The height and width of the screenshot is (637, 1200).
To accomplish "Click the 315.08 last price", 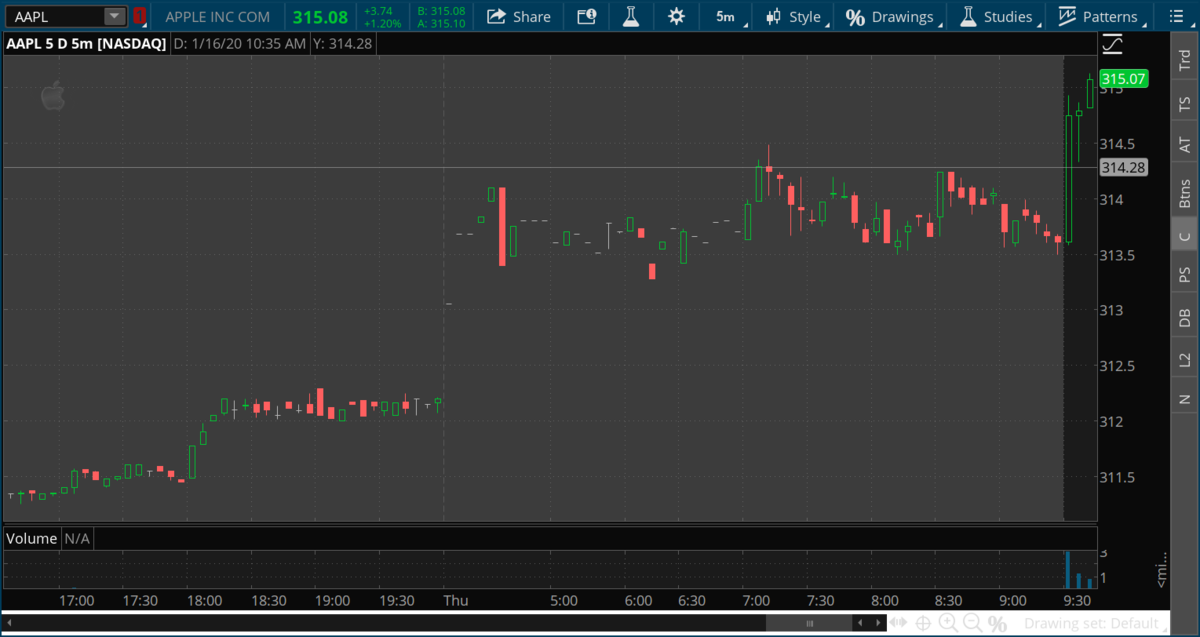I will click(320, 17).
